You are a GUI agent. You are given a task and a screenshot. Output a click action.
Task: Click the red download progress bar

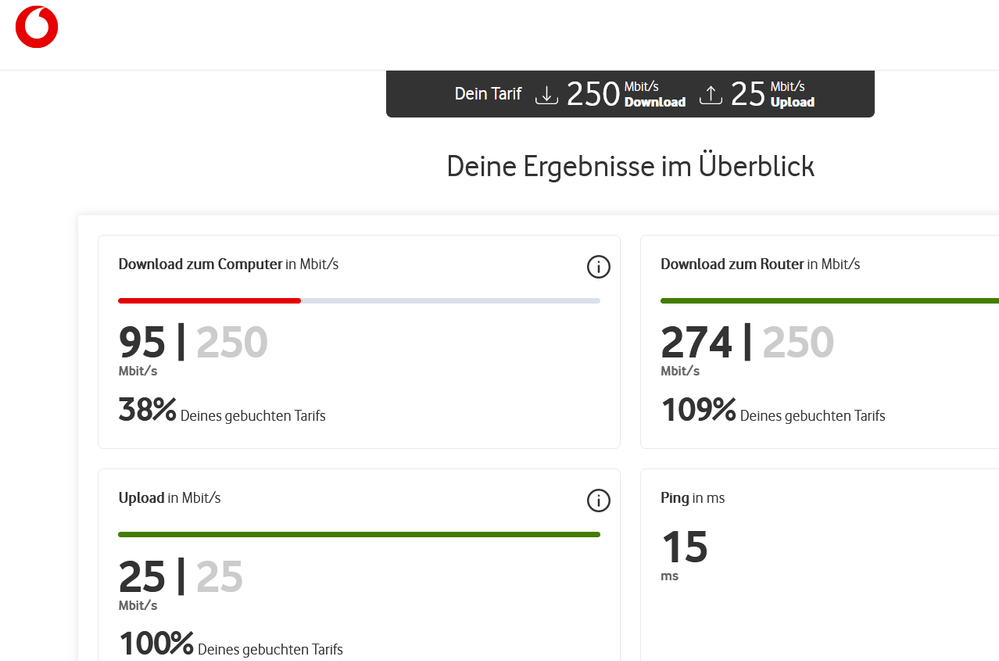pos(209,300)
